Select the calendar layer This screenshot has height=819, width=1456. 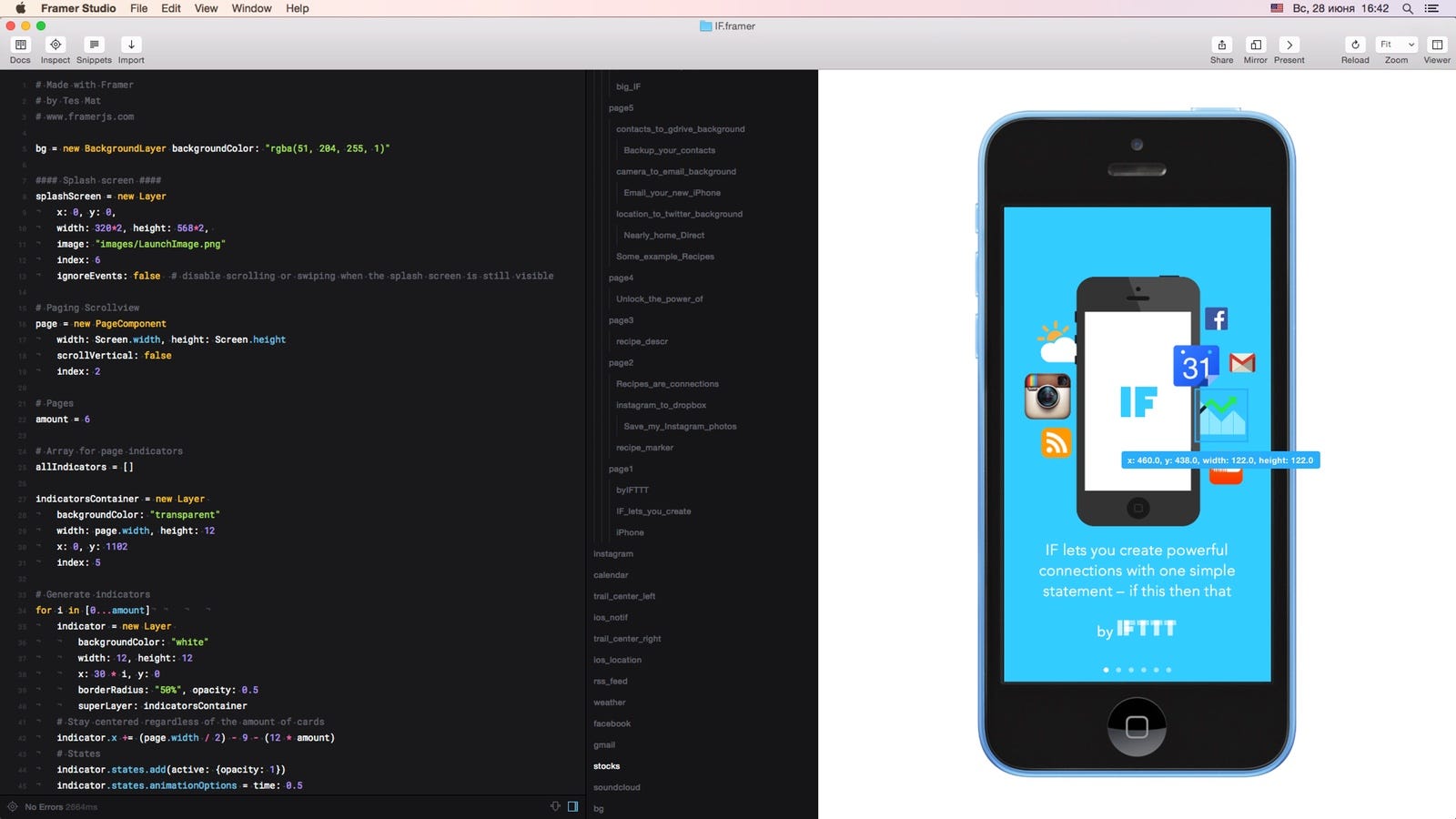coord(611,575)
